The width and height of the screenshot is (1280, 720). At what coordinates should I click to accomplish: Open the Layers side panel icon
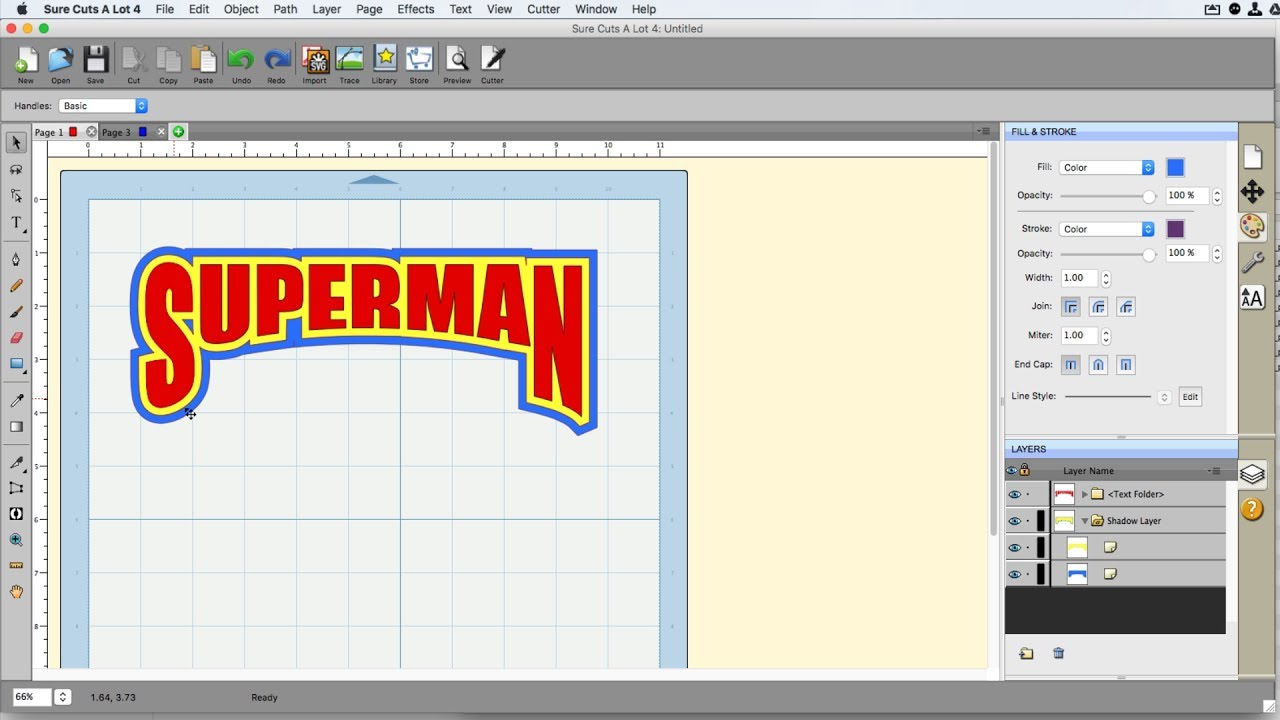pyautogui.click(x=1252, y=475)
